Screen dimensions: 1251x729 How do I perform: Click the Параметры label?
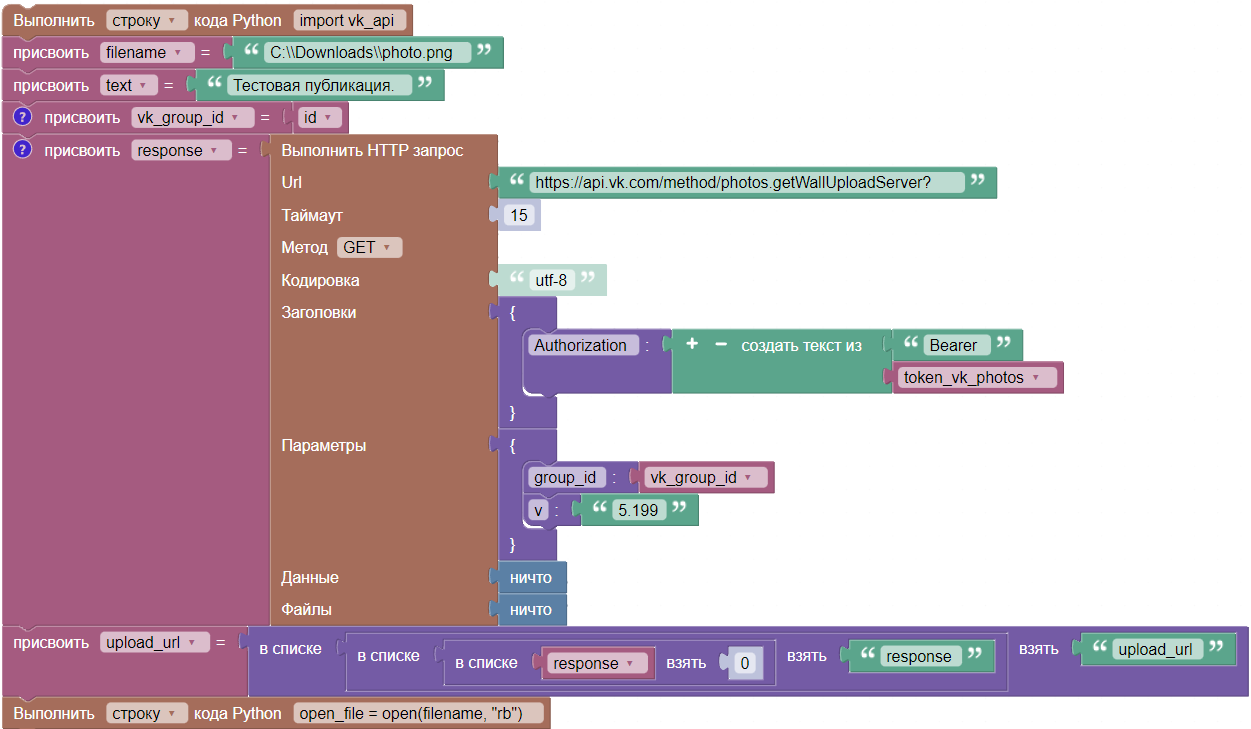point(324,446)
